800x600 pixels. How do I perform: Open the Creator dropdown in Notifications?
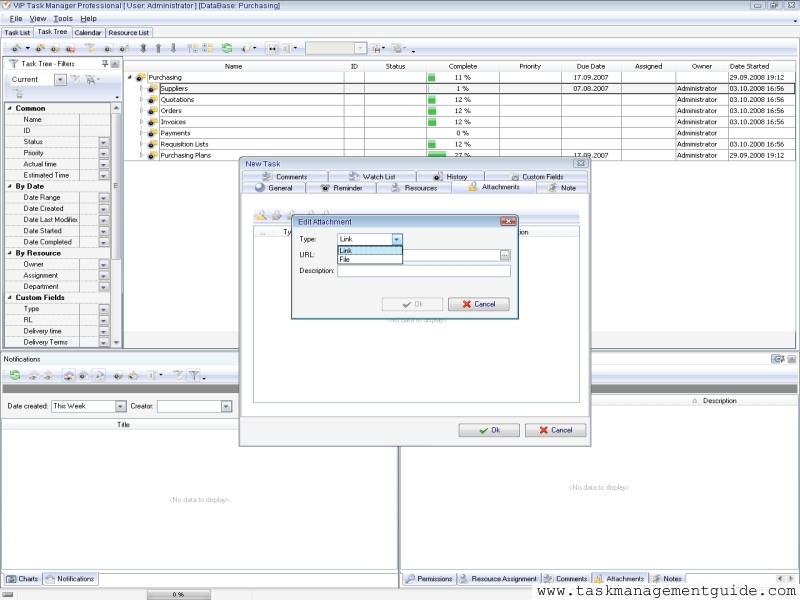coord(227,406)
